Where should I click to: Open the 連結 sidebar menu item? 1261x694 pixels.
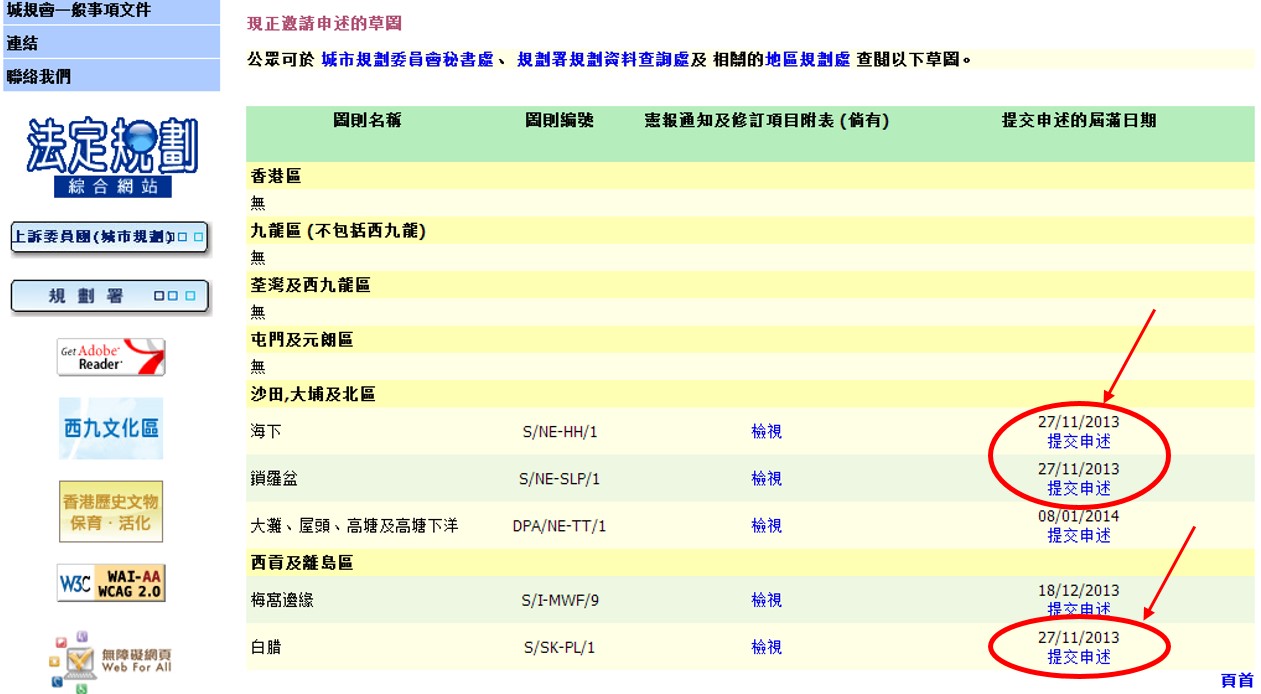[23, 44]
